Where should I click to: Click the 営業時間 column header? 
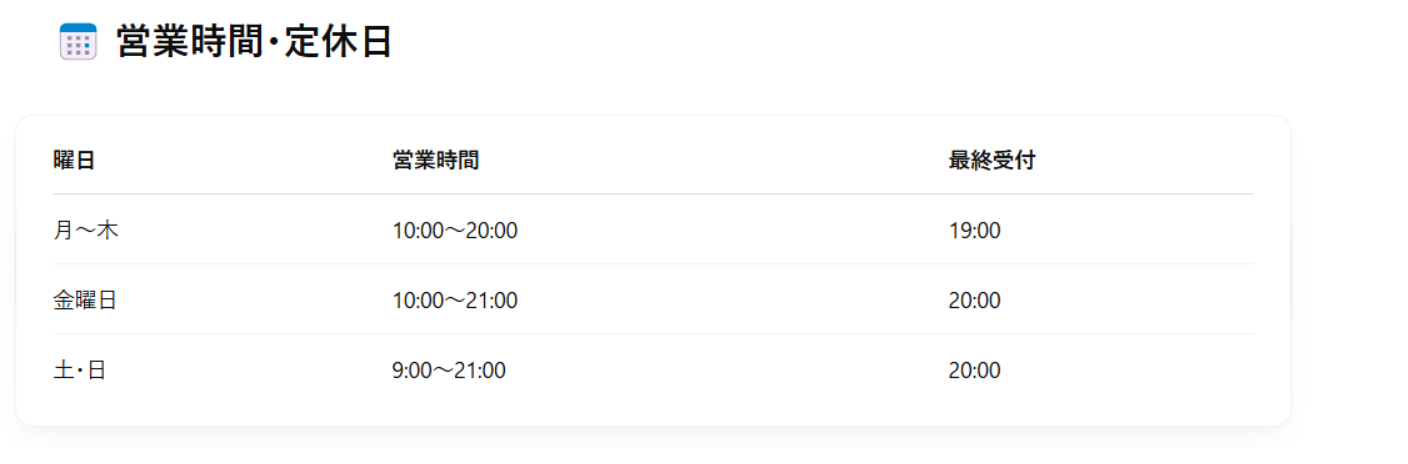click(x=436, y=160)
